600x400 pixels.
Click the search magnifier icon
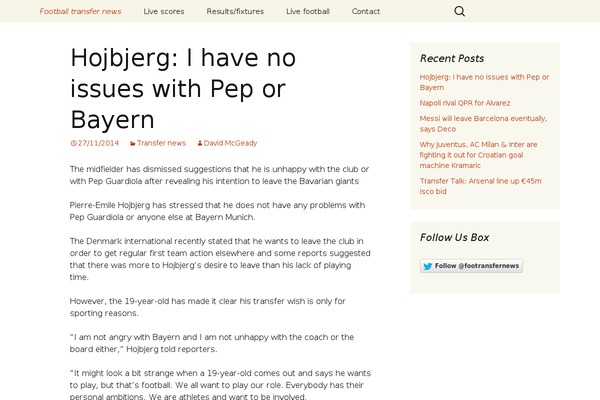point(460,11)
